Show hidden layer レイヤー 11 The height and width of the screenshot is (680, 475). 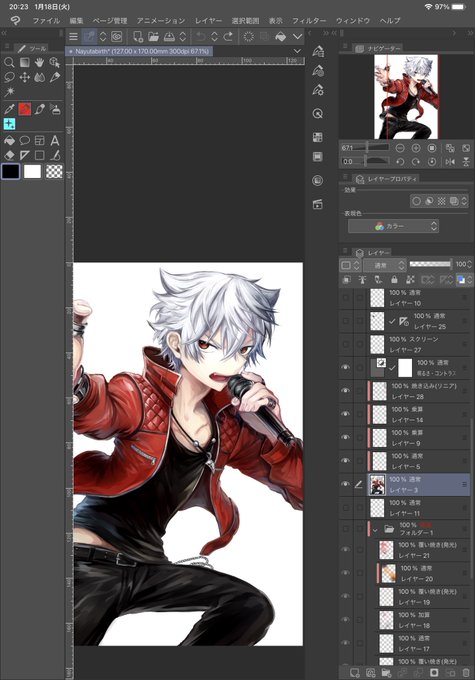tap(346, 508)
